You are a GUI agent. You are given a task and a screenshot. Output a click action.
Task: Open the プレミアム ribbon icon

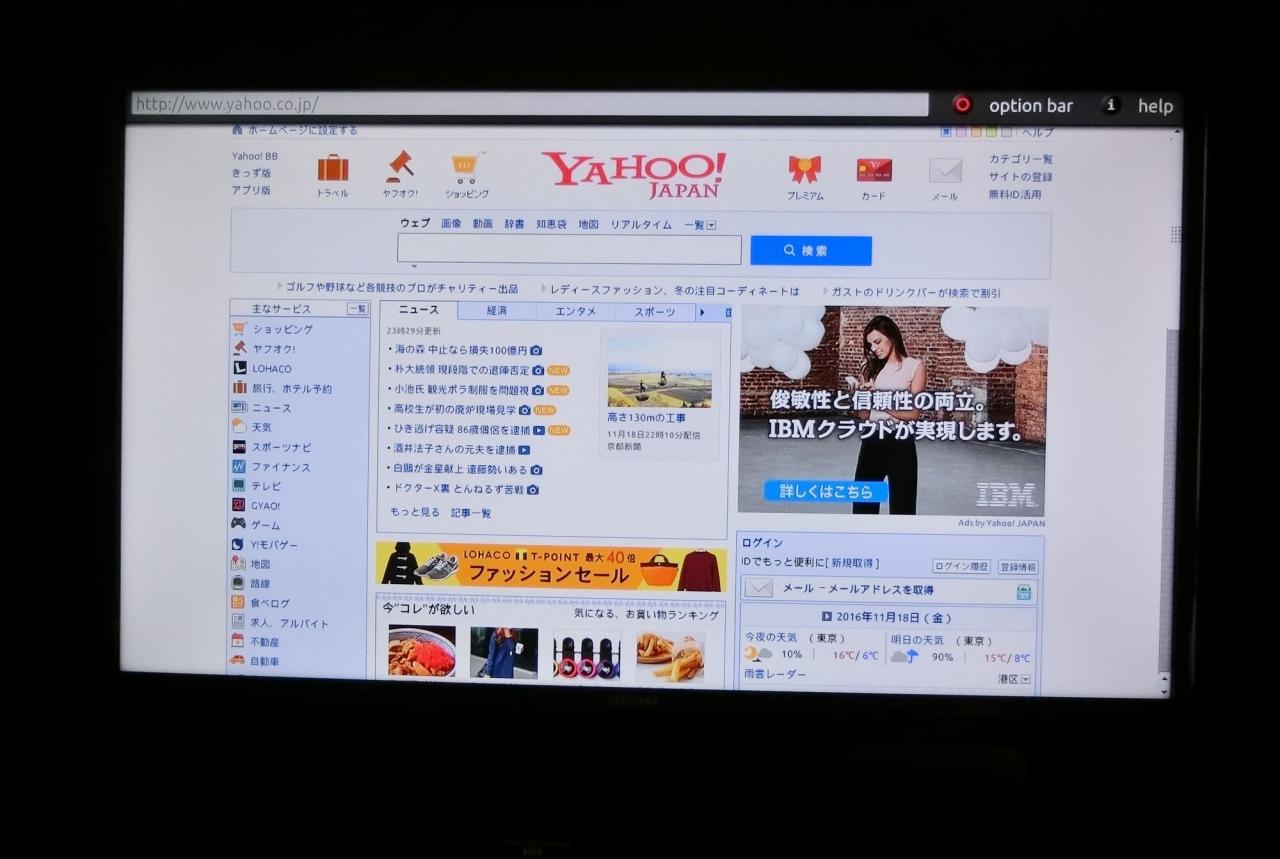coord(804,169)
